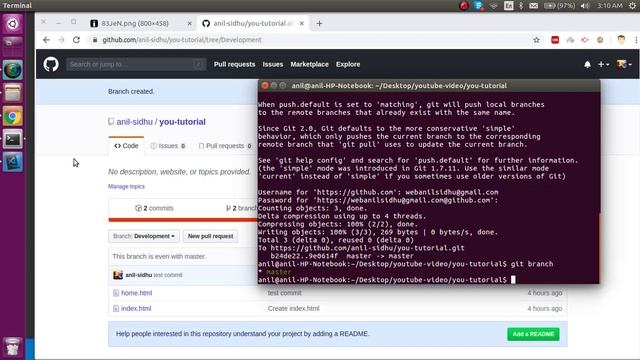Open anil-sidhu commit author link
The height and width of the screenshot is (360, 640).
pyautogui.click(x=139, y=275)
